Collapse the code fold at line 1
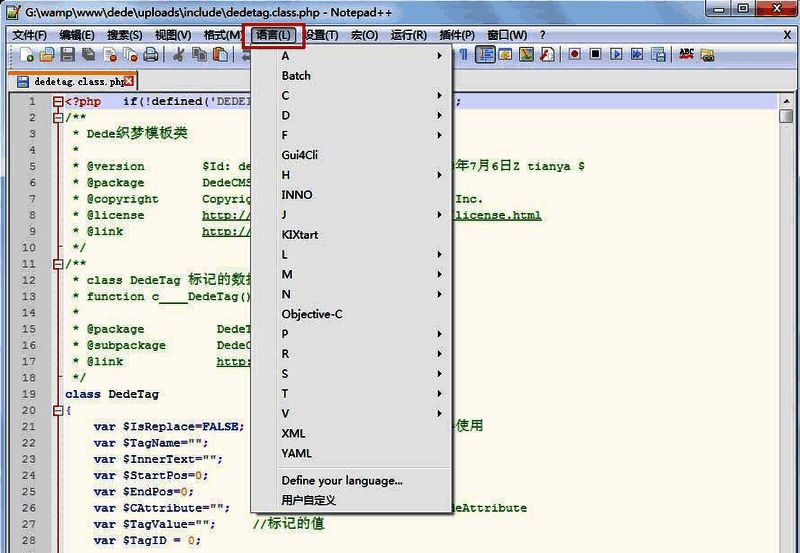Viewport: 800px width, 553px height. [x=58, y=102]
